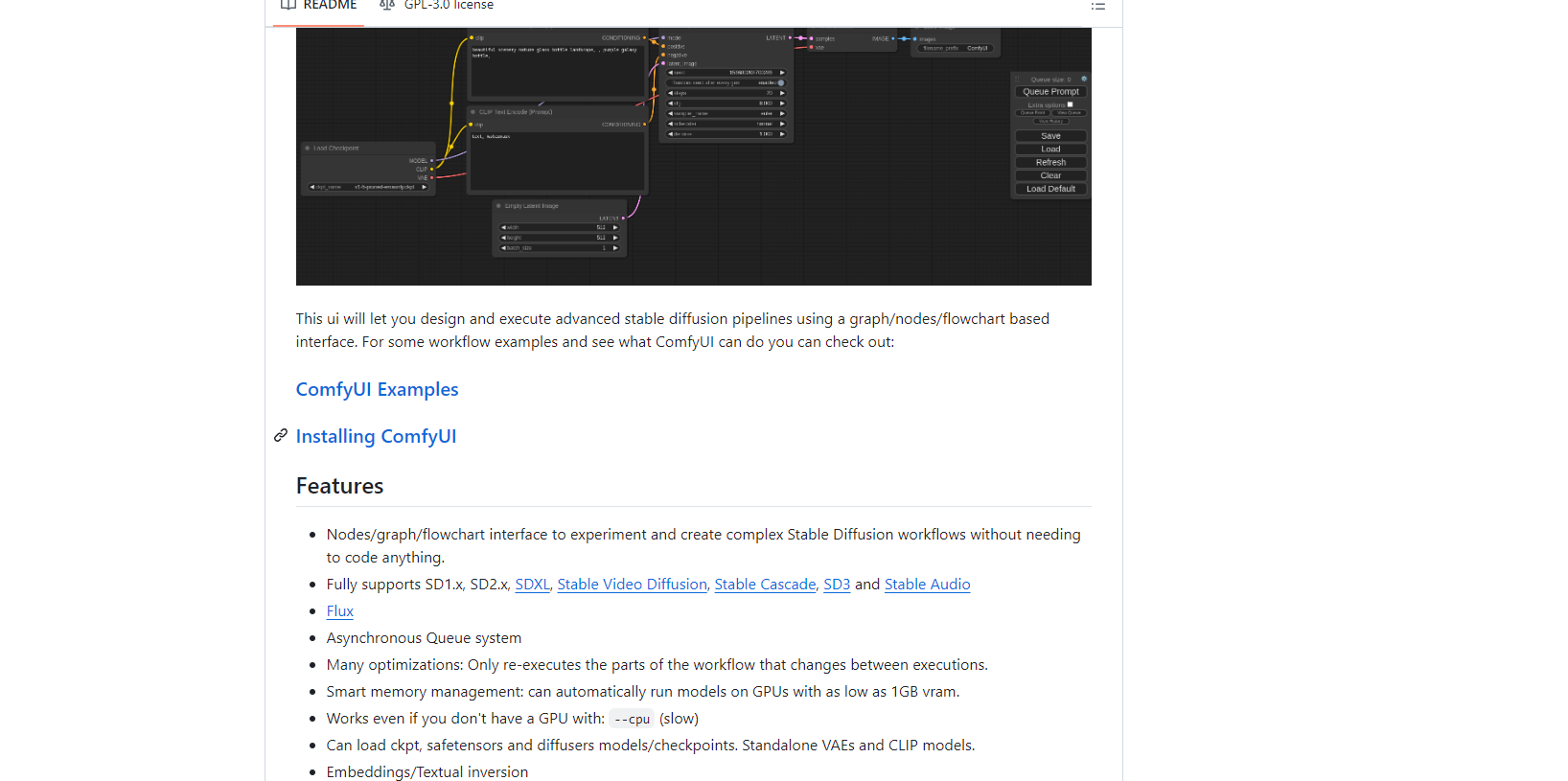Screen dimensions: 1568x781
Task: Click the scale icon beside GPL-3.0 license
Action: tap(387, 6)
